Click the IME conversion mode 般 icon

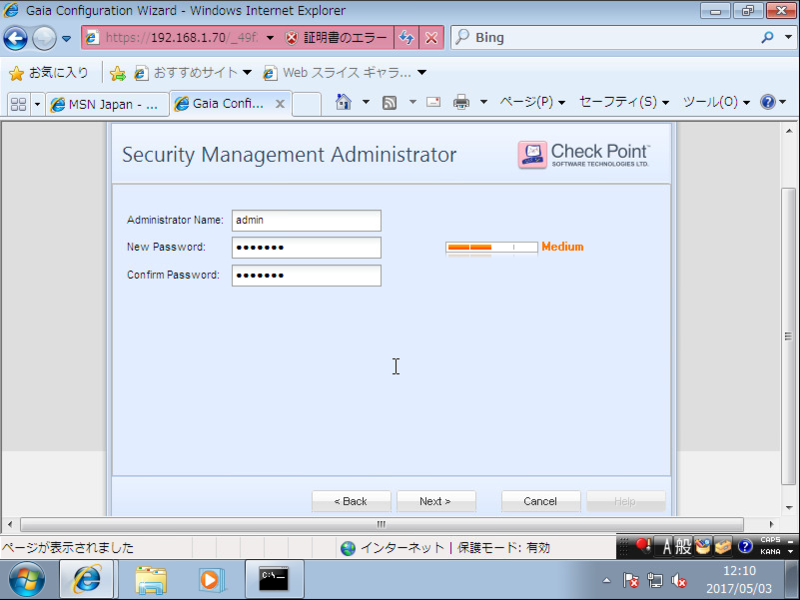[x=683, y=547]
